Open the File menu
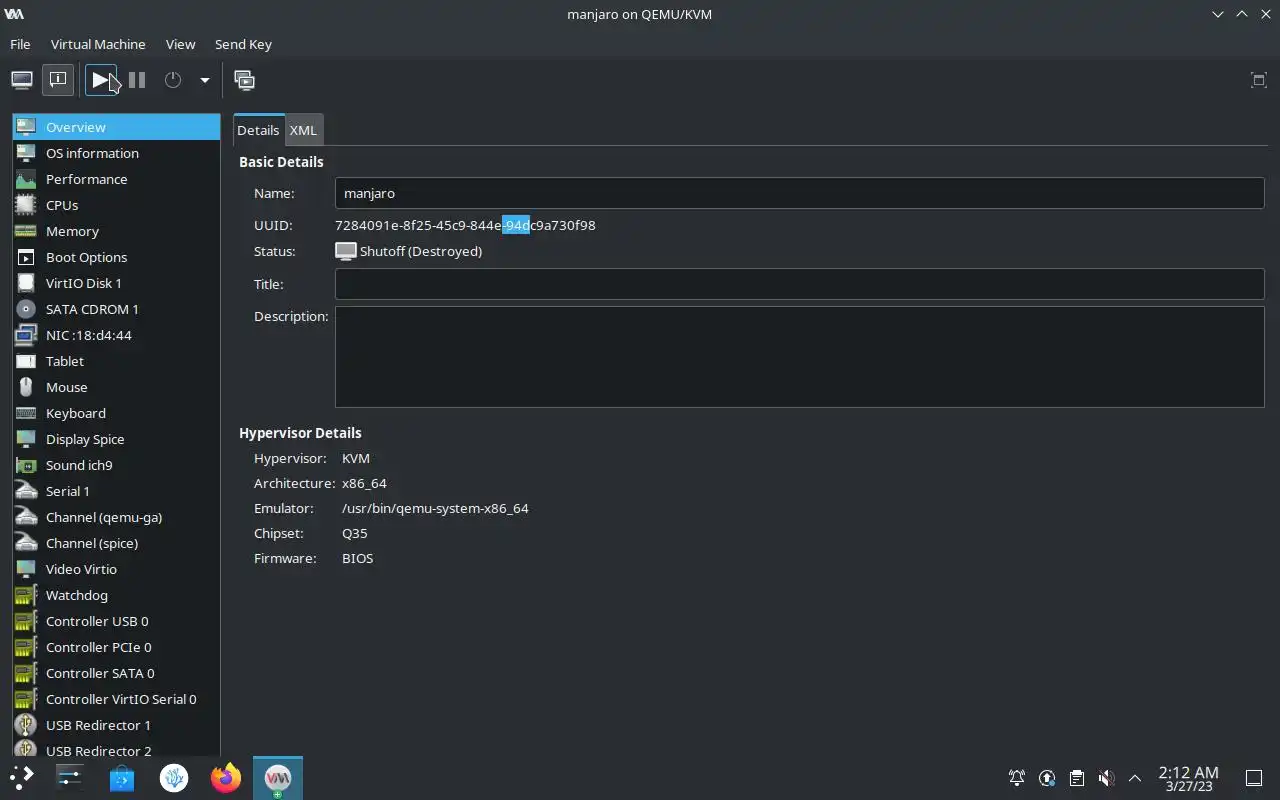 [20, 44]
